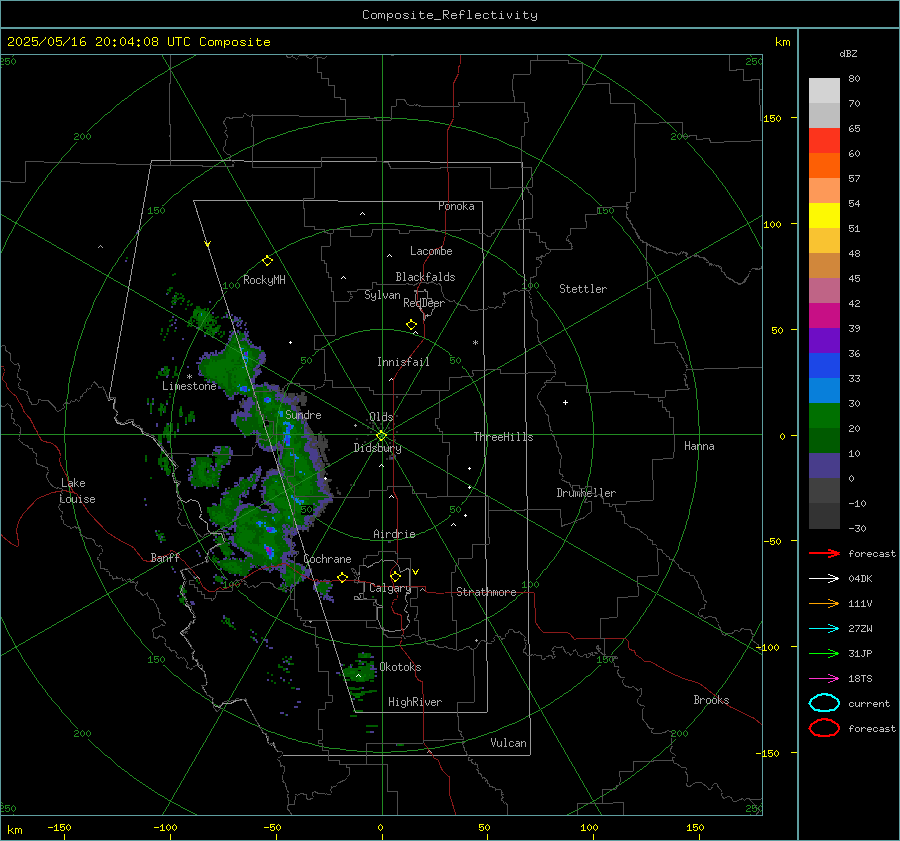Click the yellow radar site marker at Didsbury
The height and width of the screenshot is (841, 900).
pyautogui.click(x=381, y=436)
